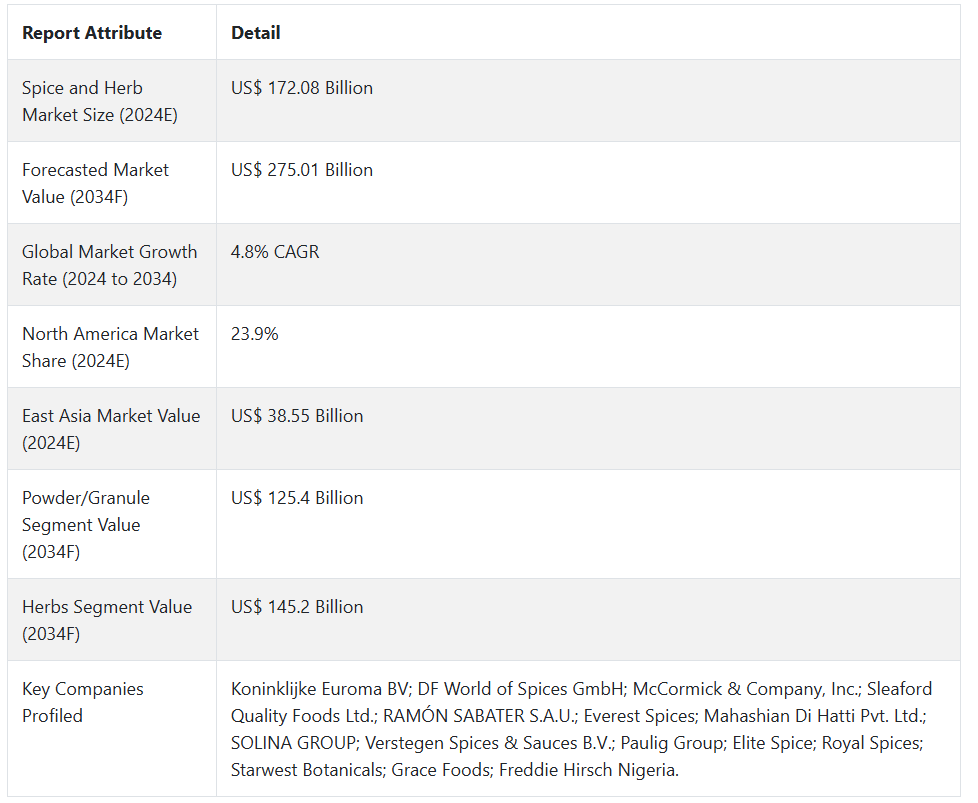Screen dimensions: 978x803
Task: Select the "North America Market Share (2024E)" label
Action: (110, 347)
